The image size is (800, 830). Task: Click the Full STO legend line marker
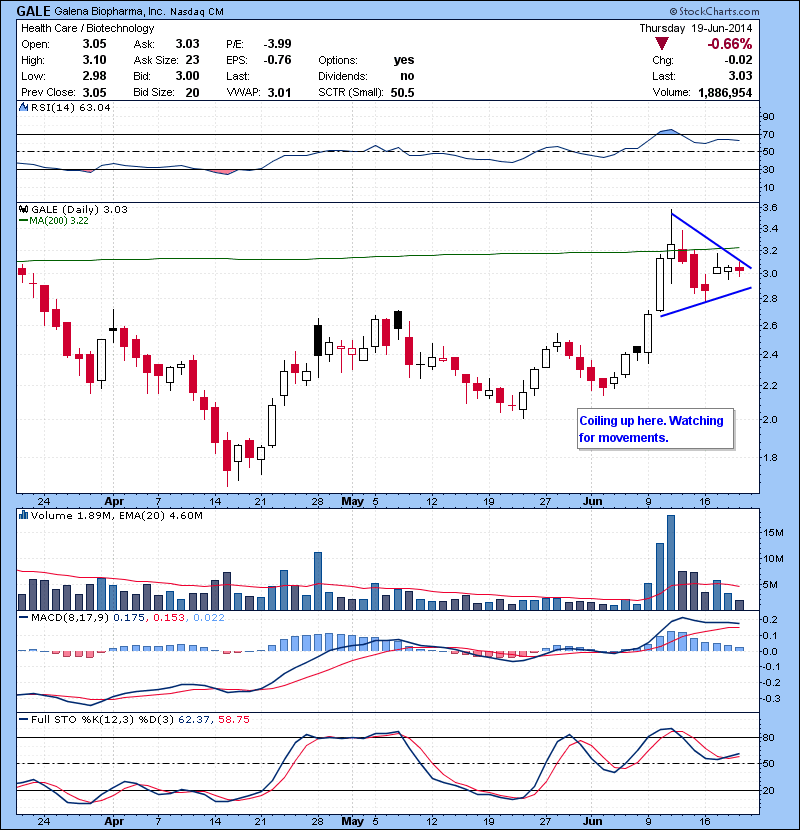point(23,719)
